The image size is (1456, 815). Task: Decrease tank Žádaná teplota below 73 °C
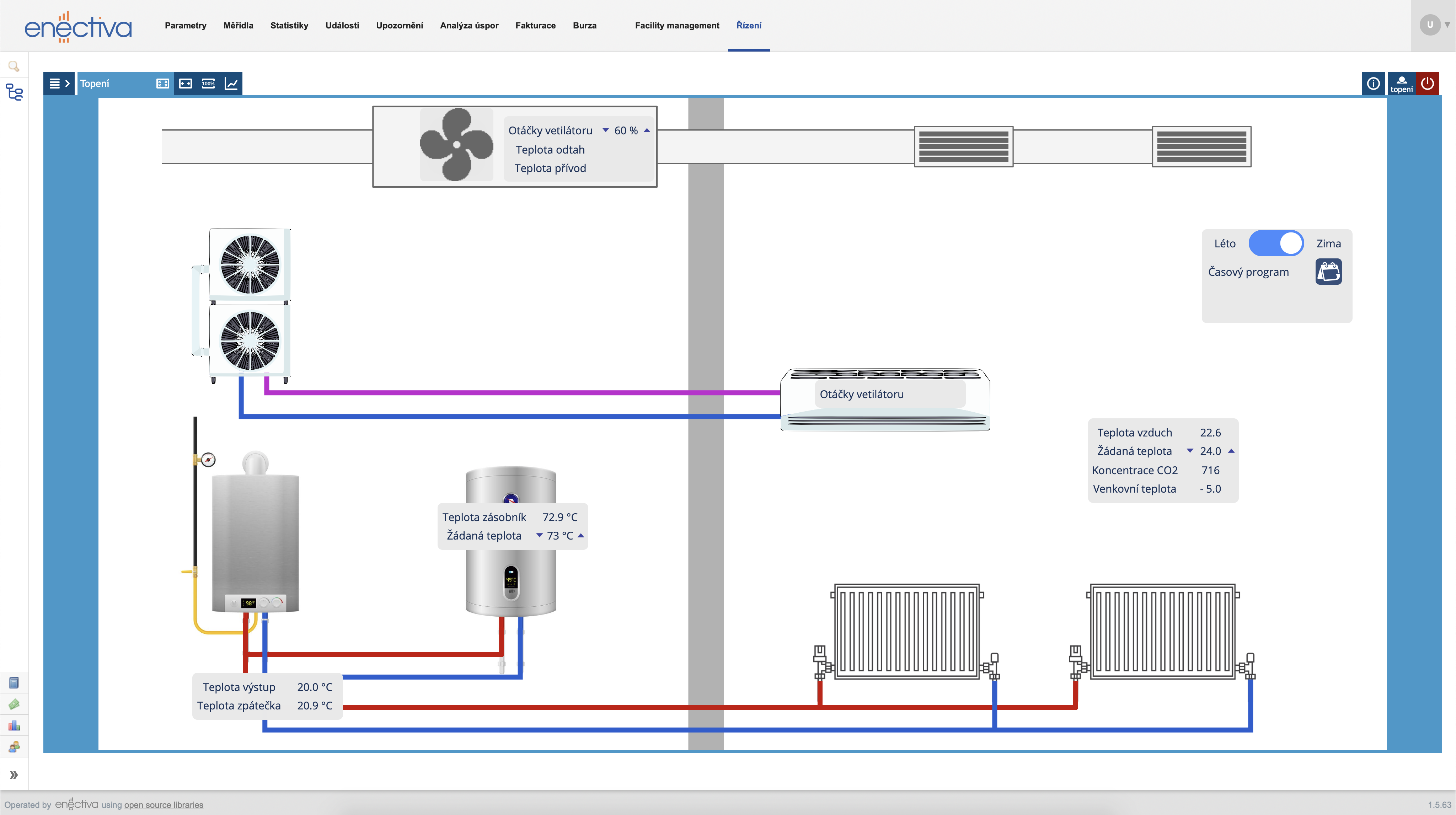coord(539,535)
